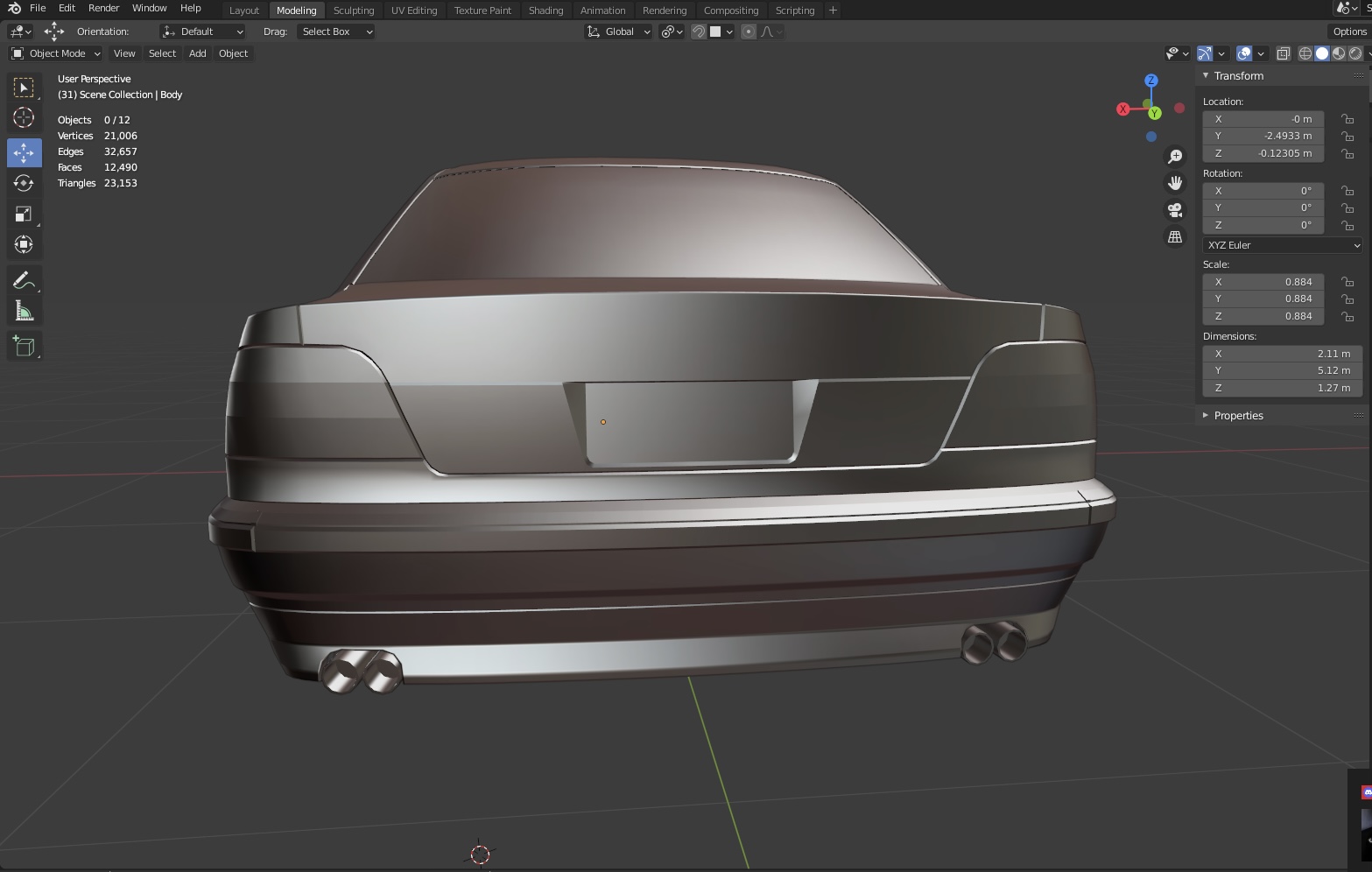Open the Object Mode dropdown
Viewport: 1372px width, 872px height.
56,53
